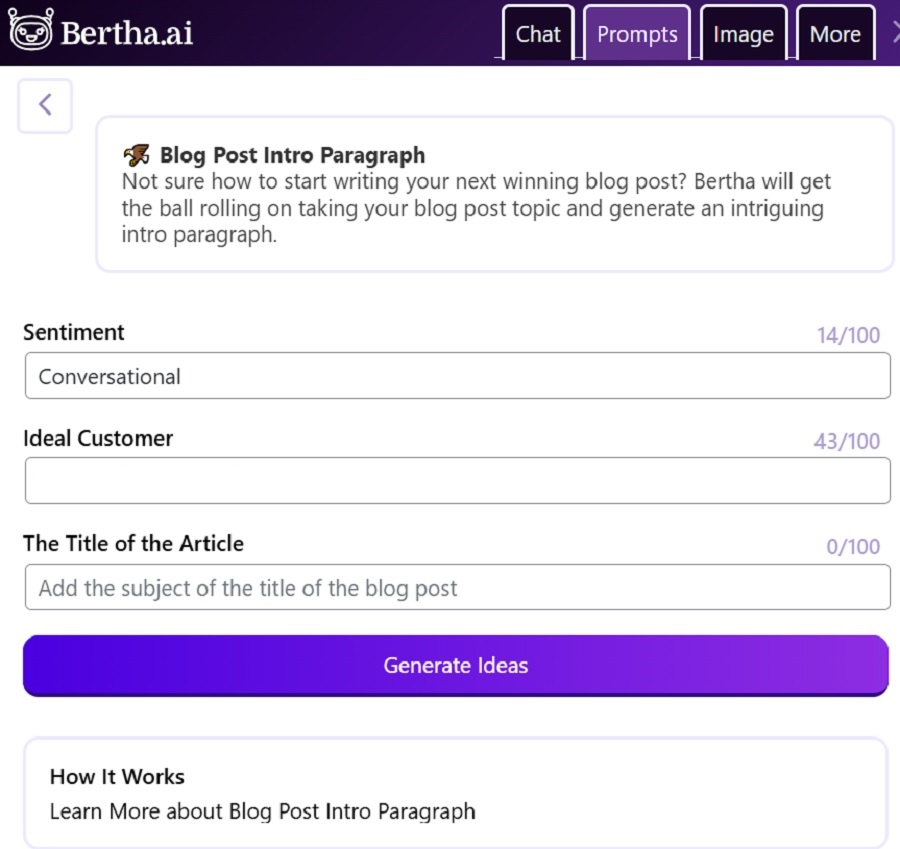900x849 pixels.
Task: Click inside the Sentiment input field
Action: (457, 376)
